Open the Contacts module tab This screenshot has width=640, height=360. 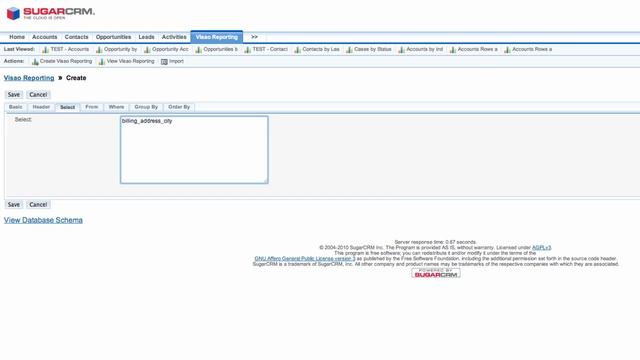tap(76, 37)
